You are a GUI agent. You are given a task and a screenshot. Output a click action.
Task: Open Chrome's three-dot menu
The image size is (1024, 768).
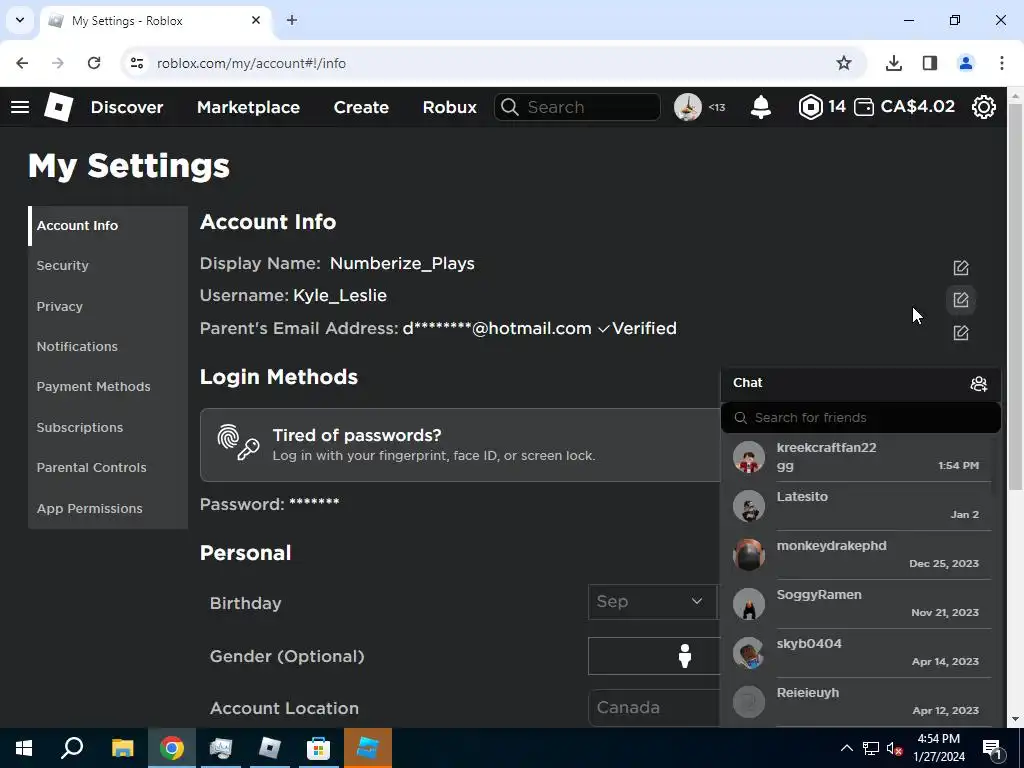coord(1001,63)
